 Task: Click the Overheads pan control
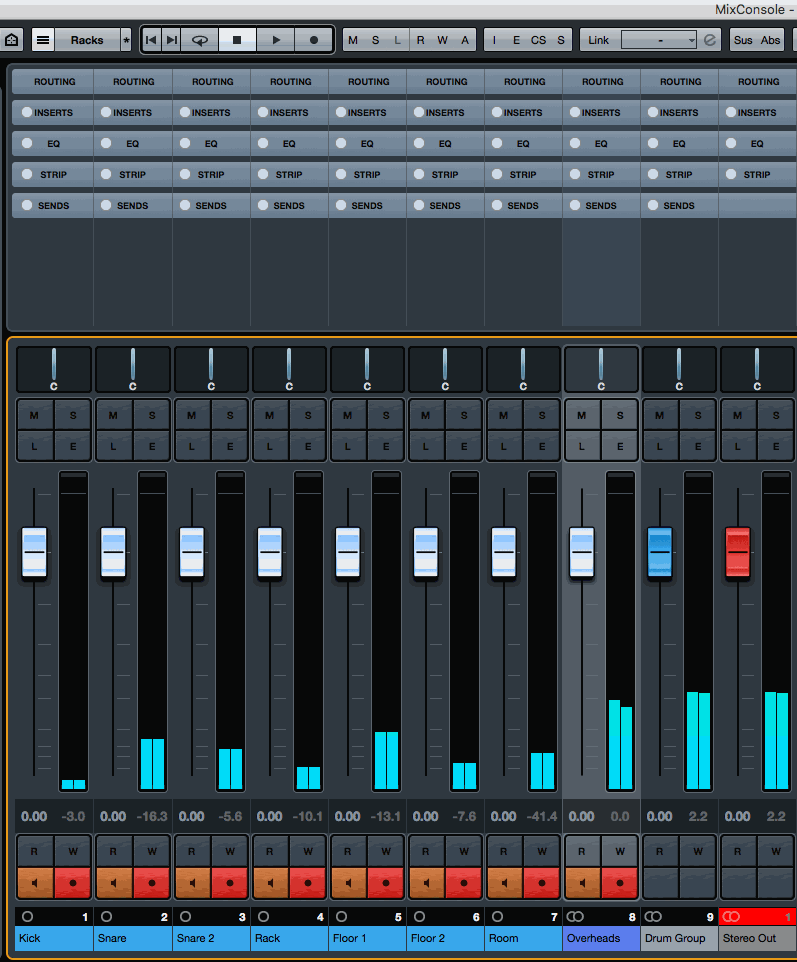pos(601,369)
